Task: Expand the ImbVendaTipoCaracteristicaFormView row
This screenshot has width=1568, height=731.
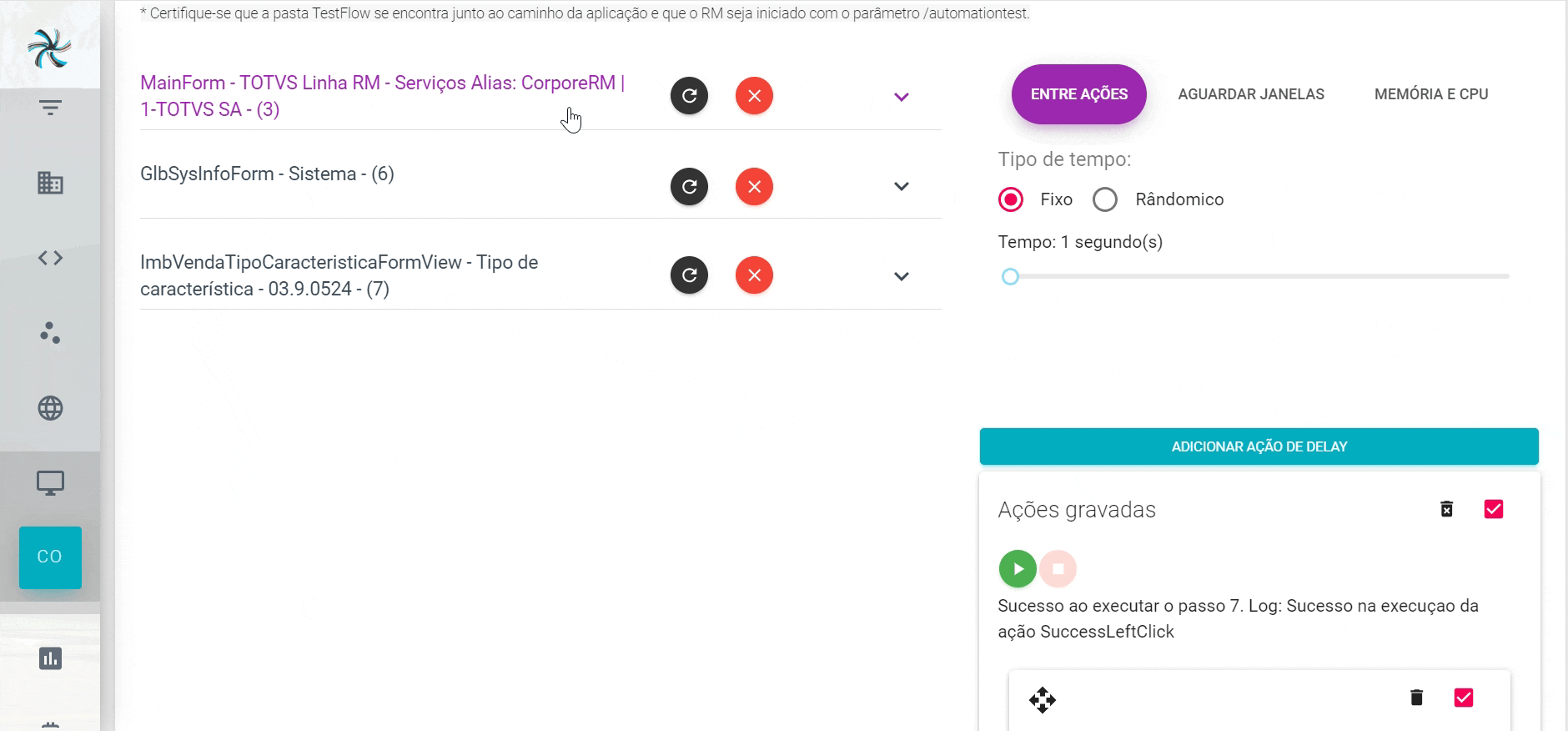Action: [x=901, y=276]
